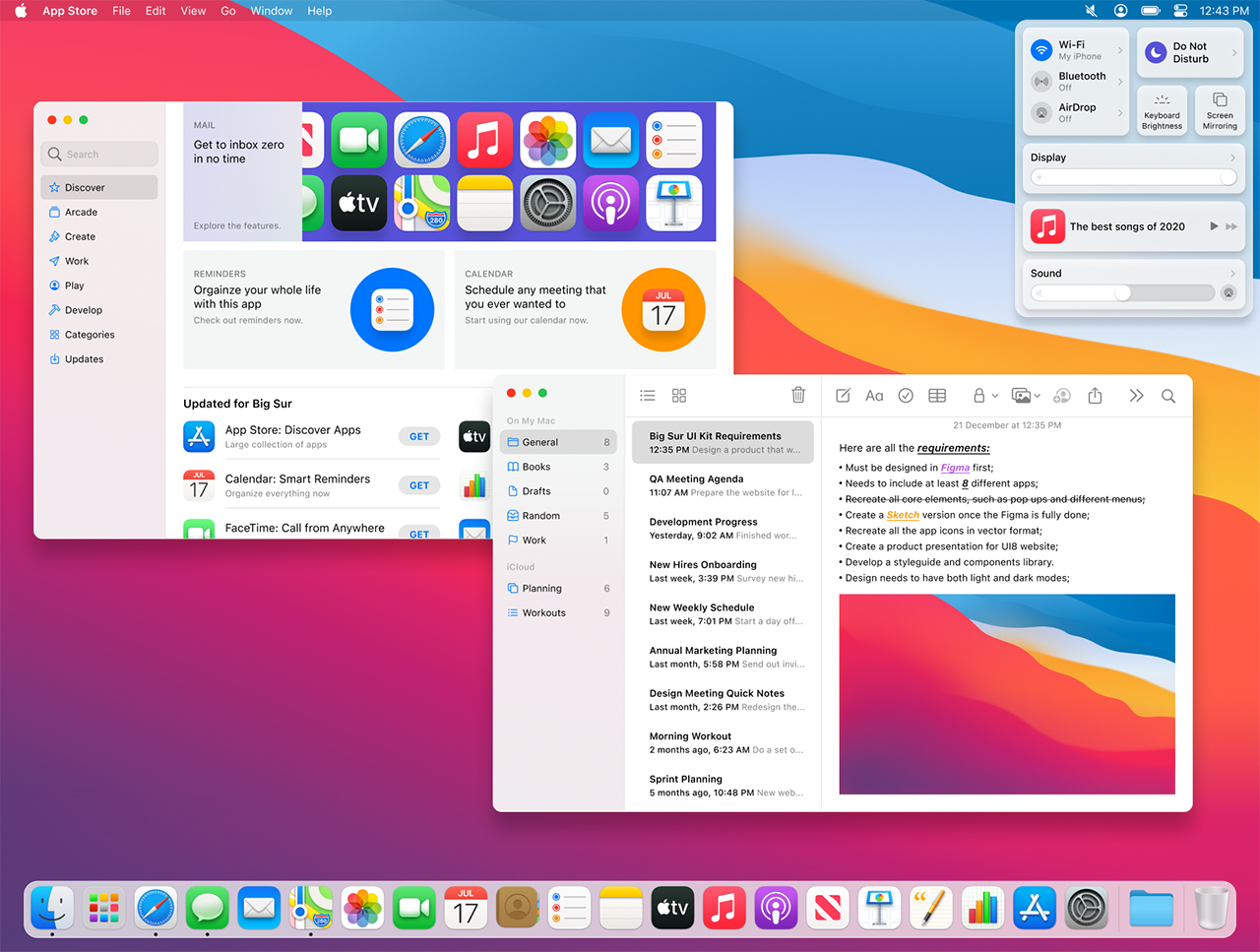This screenshot has height=952, width=1260.
Task: Adjust the Sound volume slider
Action: click(x=1122, y=292)
